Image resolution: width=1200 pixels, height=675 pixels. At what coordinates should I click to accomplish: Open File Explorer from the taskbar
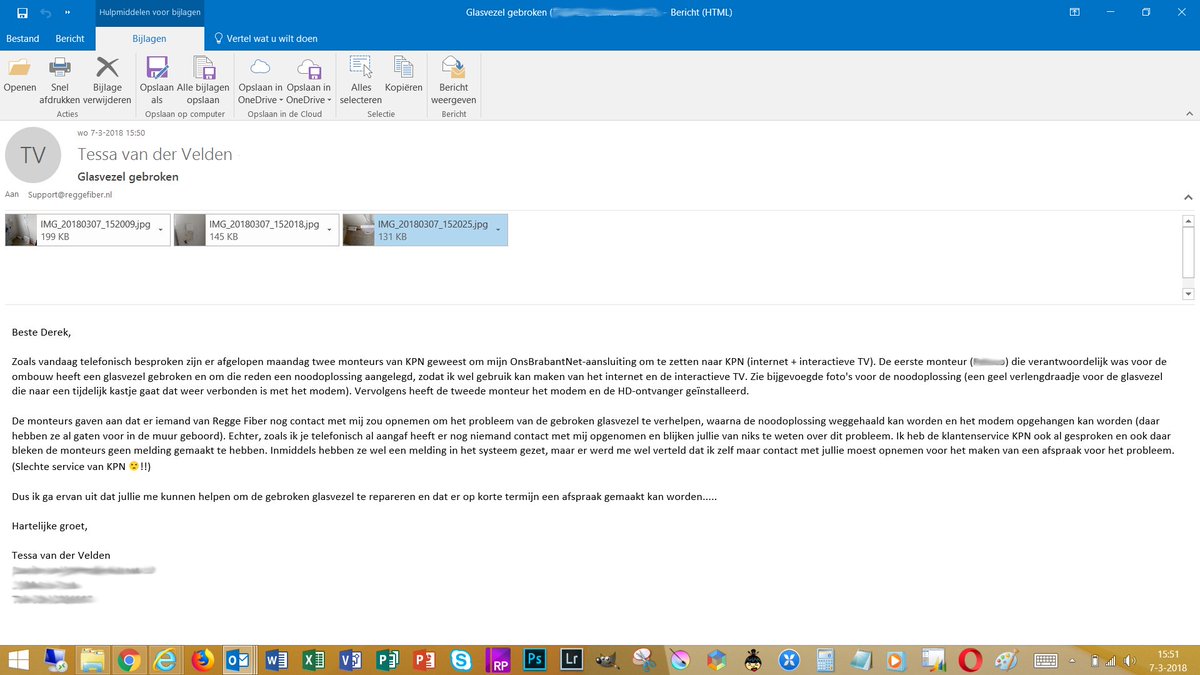pyautogui.click(x=92, y=659)
